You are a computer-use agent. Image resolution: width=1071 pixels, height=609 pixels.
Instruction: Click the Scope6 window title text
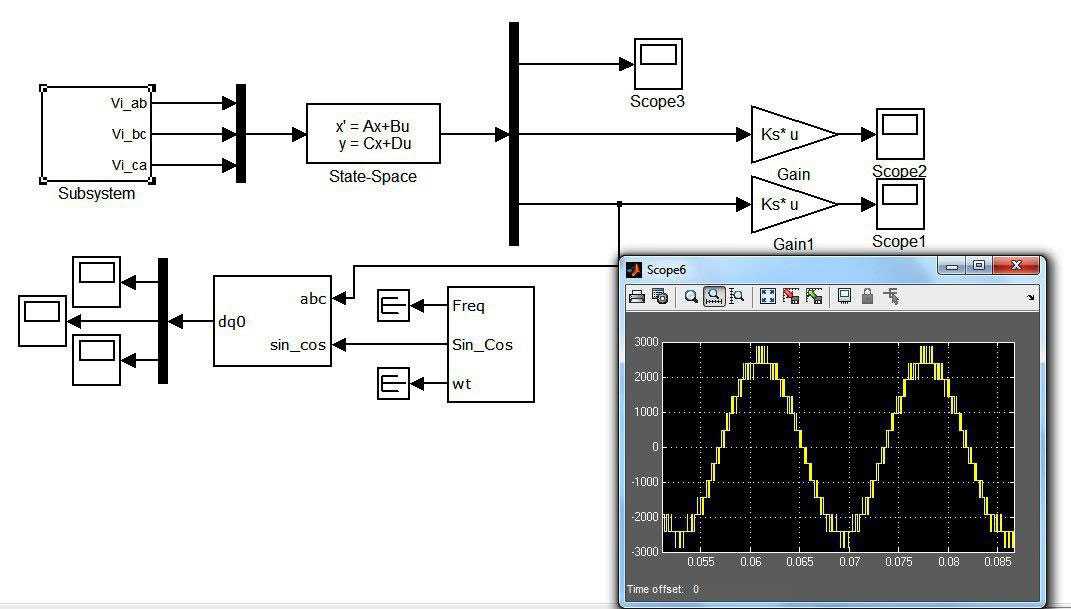[666, 270]
